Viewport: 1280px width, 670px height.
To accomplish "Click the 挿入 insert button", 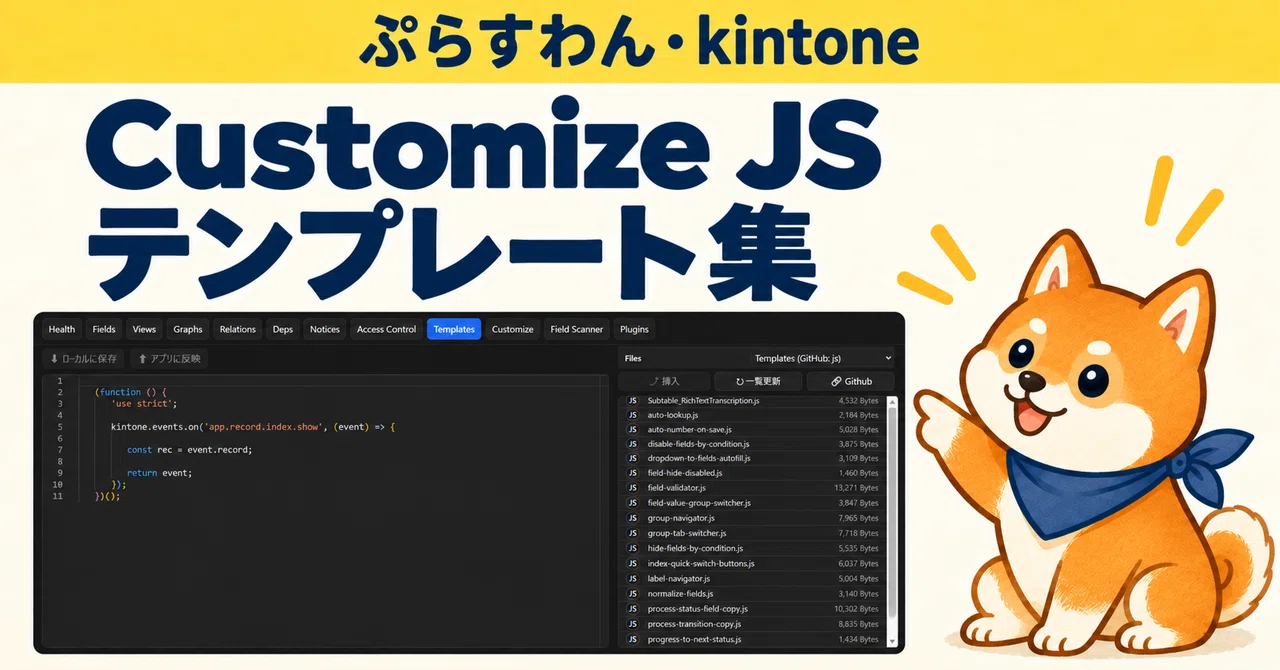I will click(664, 381).
